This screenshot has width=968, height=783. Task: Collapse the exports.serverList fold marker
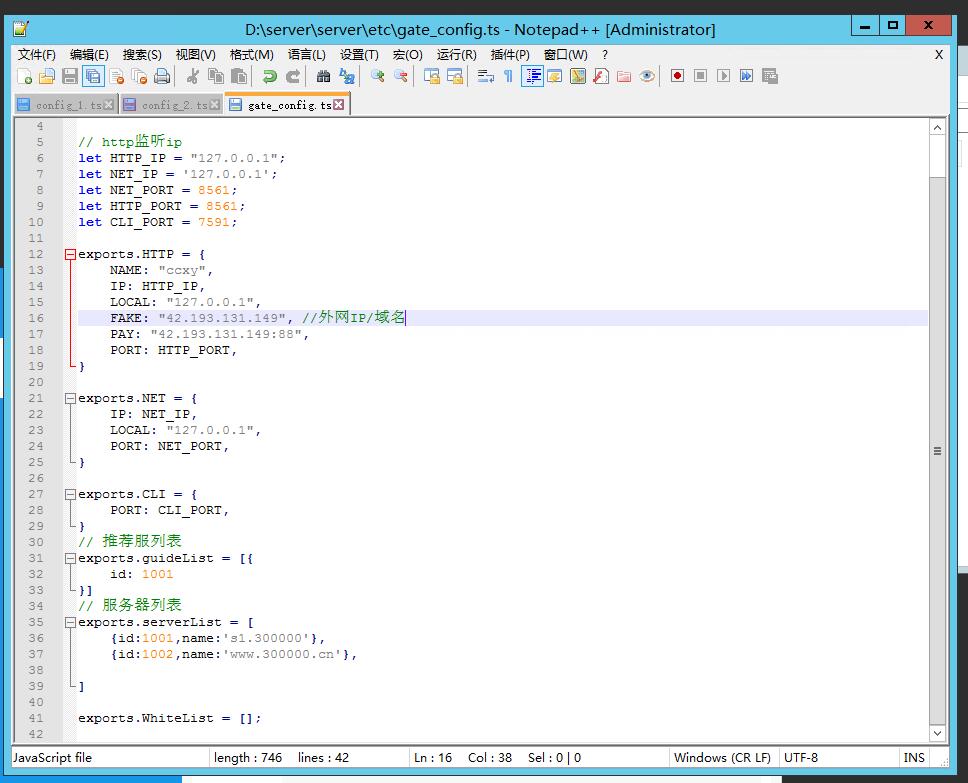tap(70, 622)
